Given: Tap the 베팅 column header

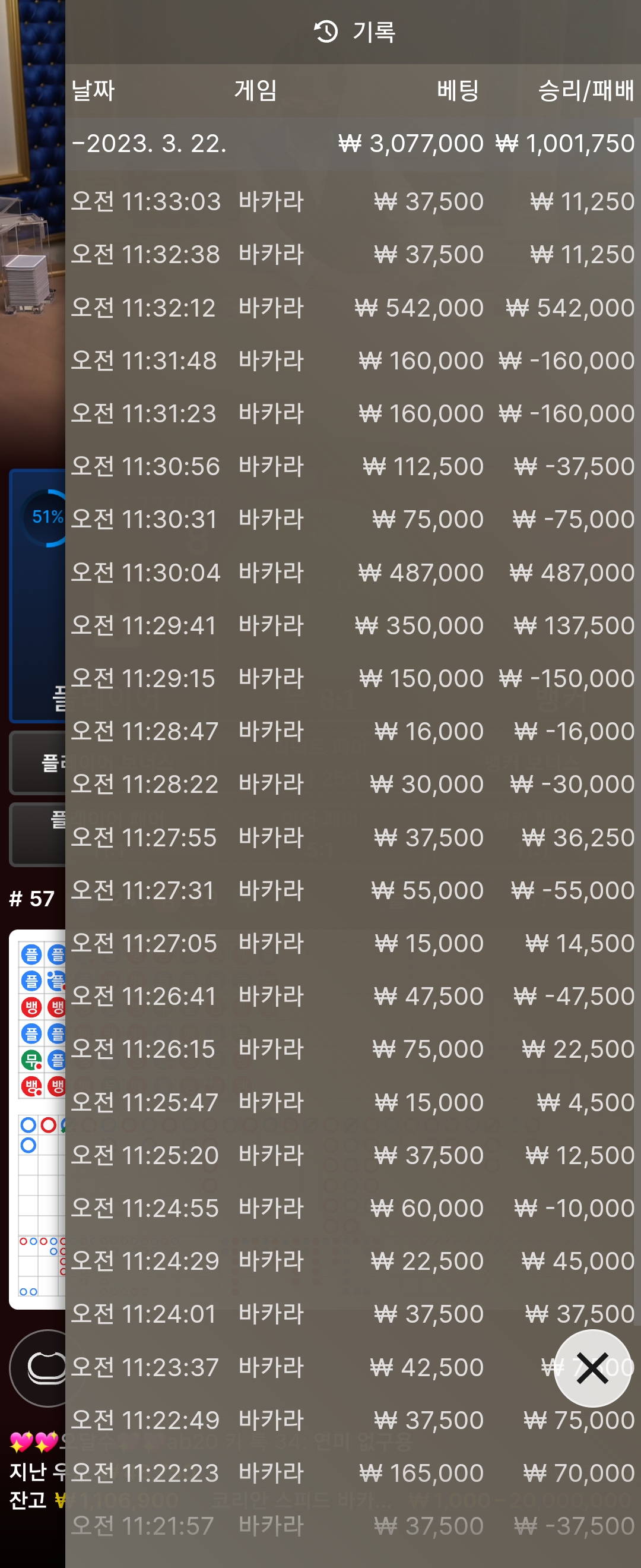Looking at the screenshot, I should coord(458,90).
